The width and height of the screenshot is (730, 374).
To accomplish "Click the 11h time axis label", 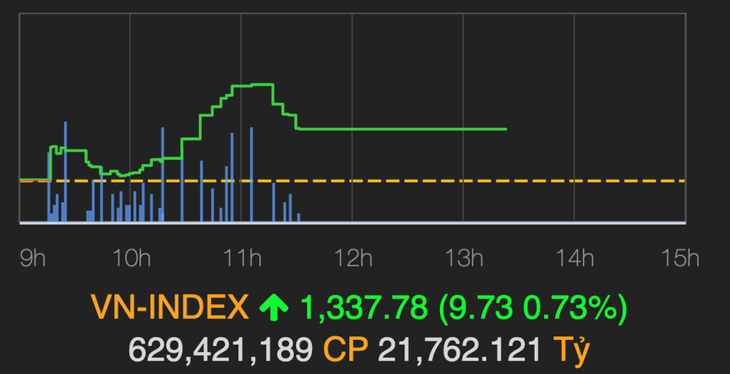I will (243, 258).
